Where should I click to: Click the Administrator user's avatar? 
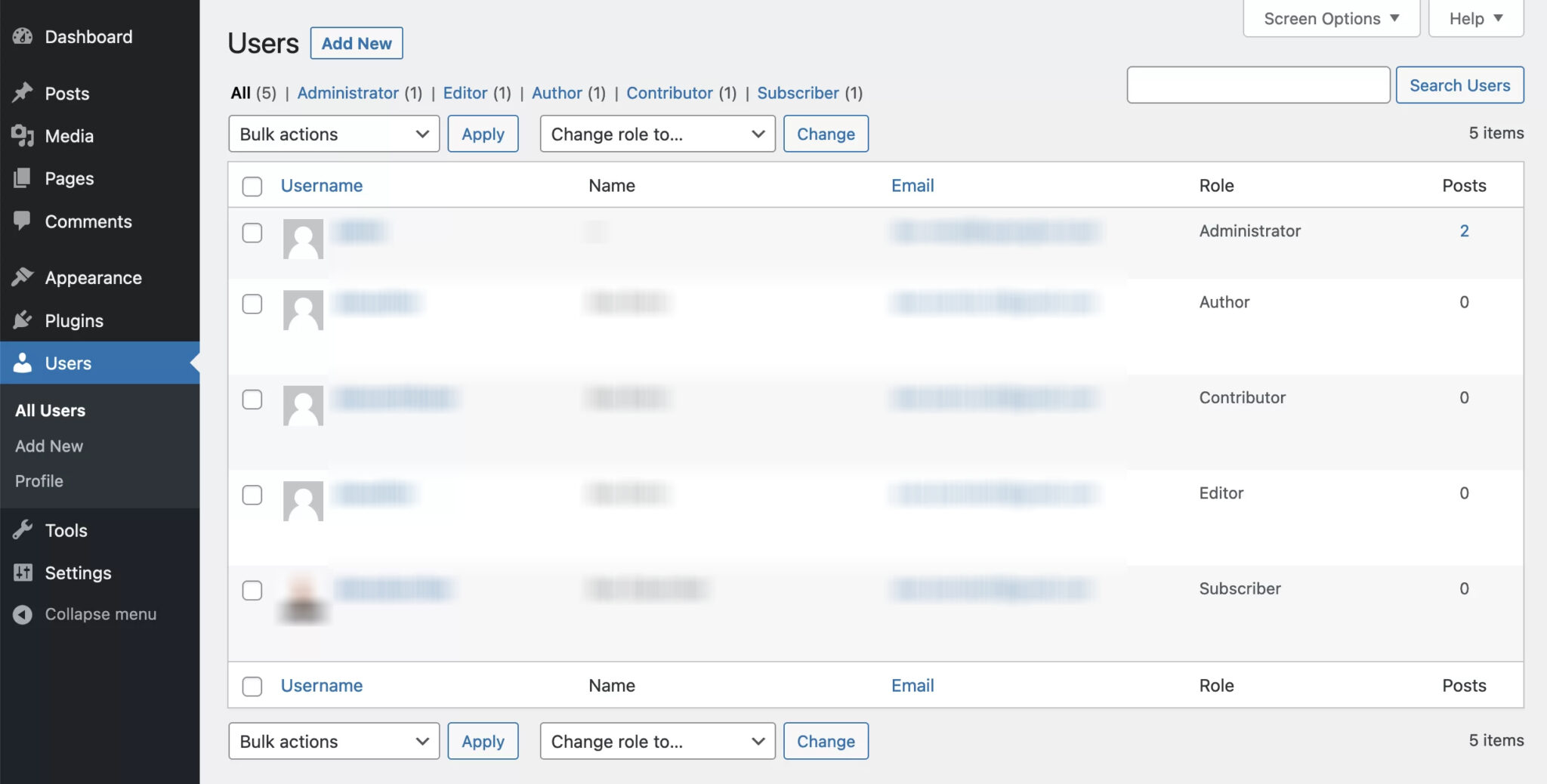tap(303, 239)
